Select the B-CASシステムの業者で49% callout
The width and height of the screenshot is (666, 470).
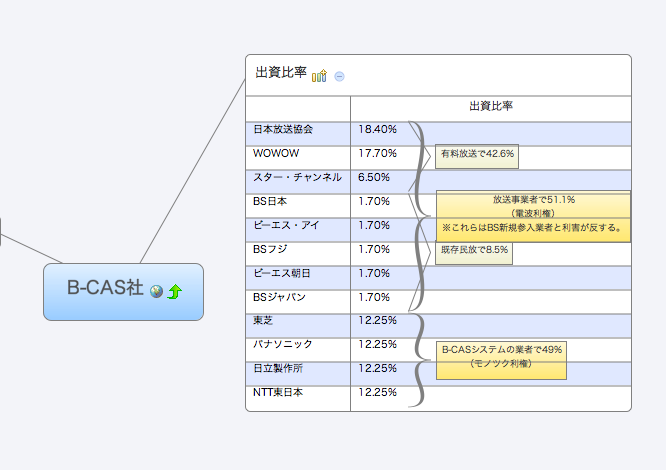coord(501,360)
